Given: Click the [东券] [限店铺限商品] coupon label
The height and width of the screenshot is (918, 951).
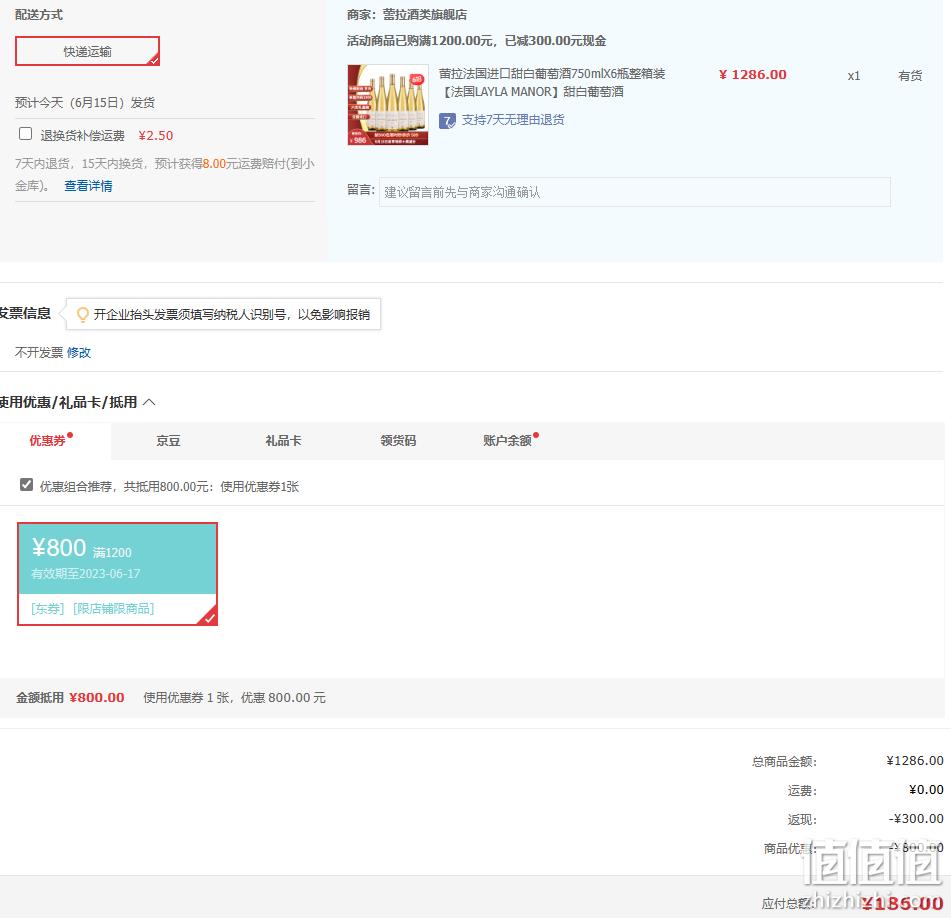Looking at the screenshot, I should pos(92,608).
